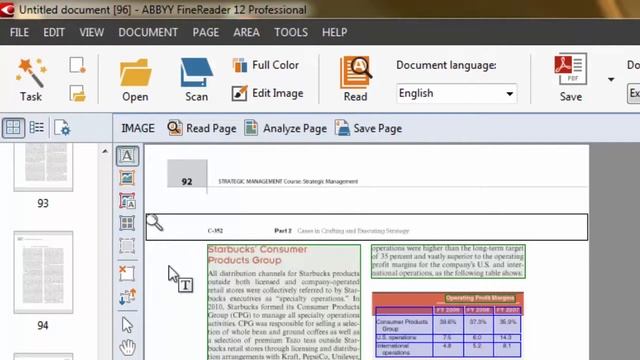Select page 94 thumbnail

[43, 272]
